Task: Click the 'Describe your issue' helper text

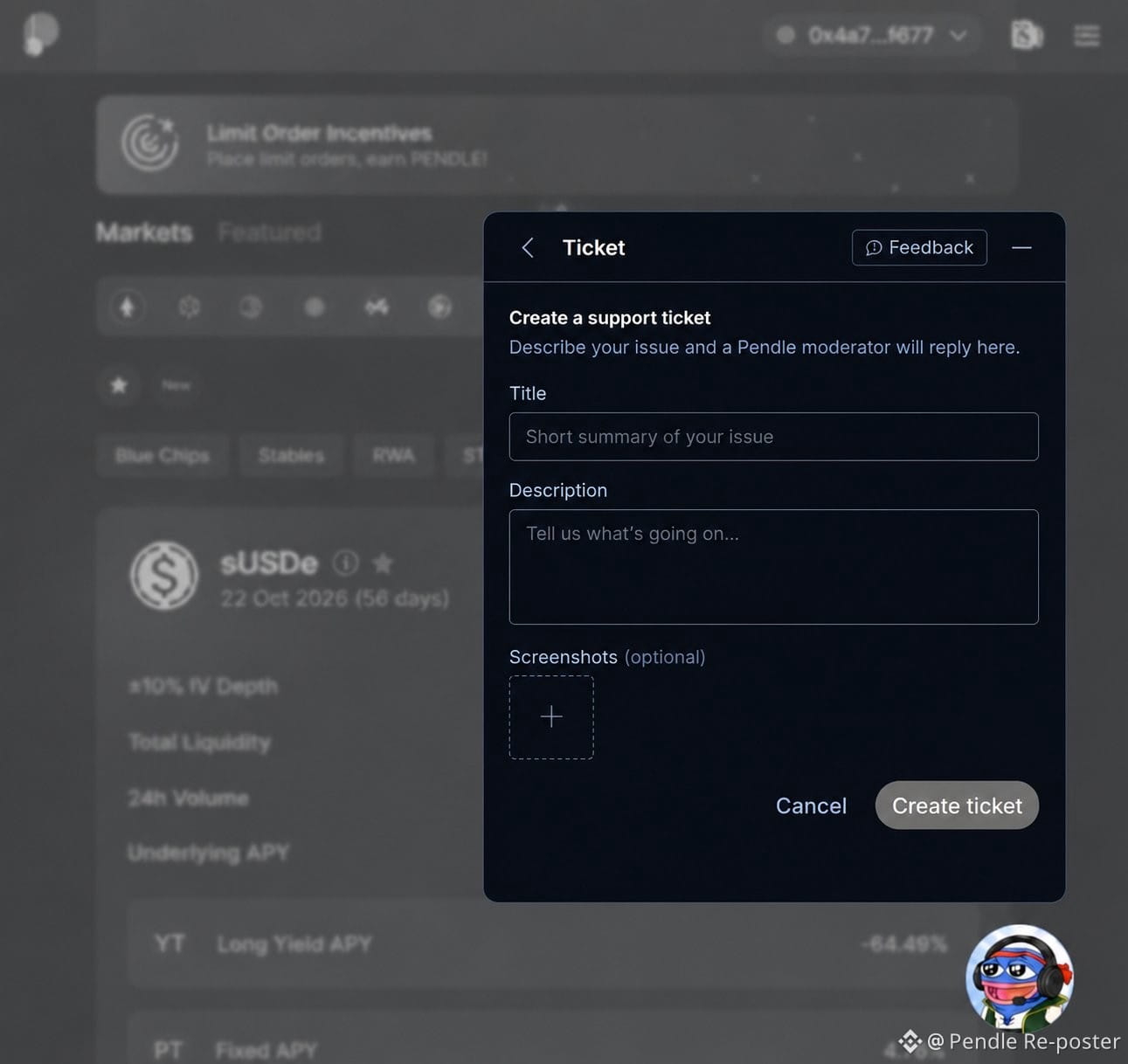Action: (x=765, y=348)
